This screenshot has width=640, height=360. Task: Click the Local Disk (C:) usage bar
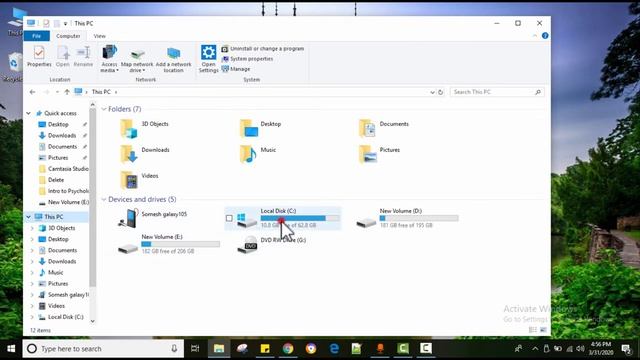[x=300, y=218]
